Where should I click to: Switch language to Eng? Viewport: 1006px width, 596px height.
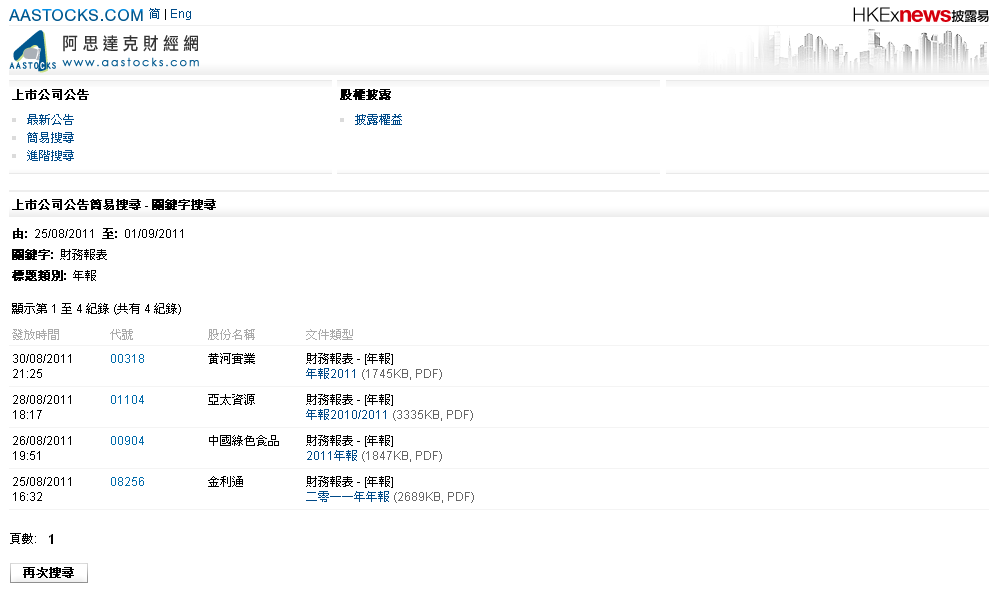(x=181, y=14)
